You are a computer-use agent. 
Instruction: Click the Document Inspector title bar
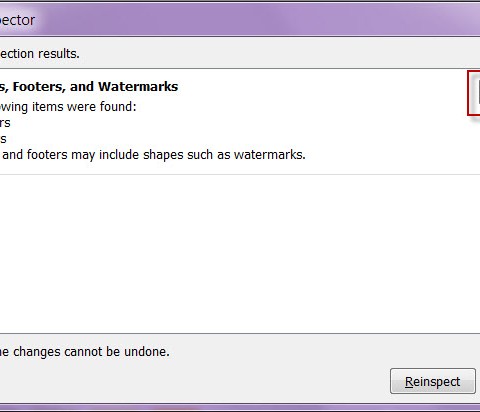[240, 20]
